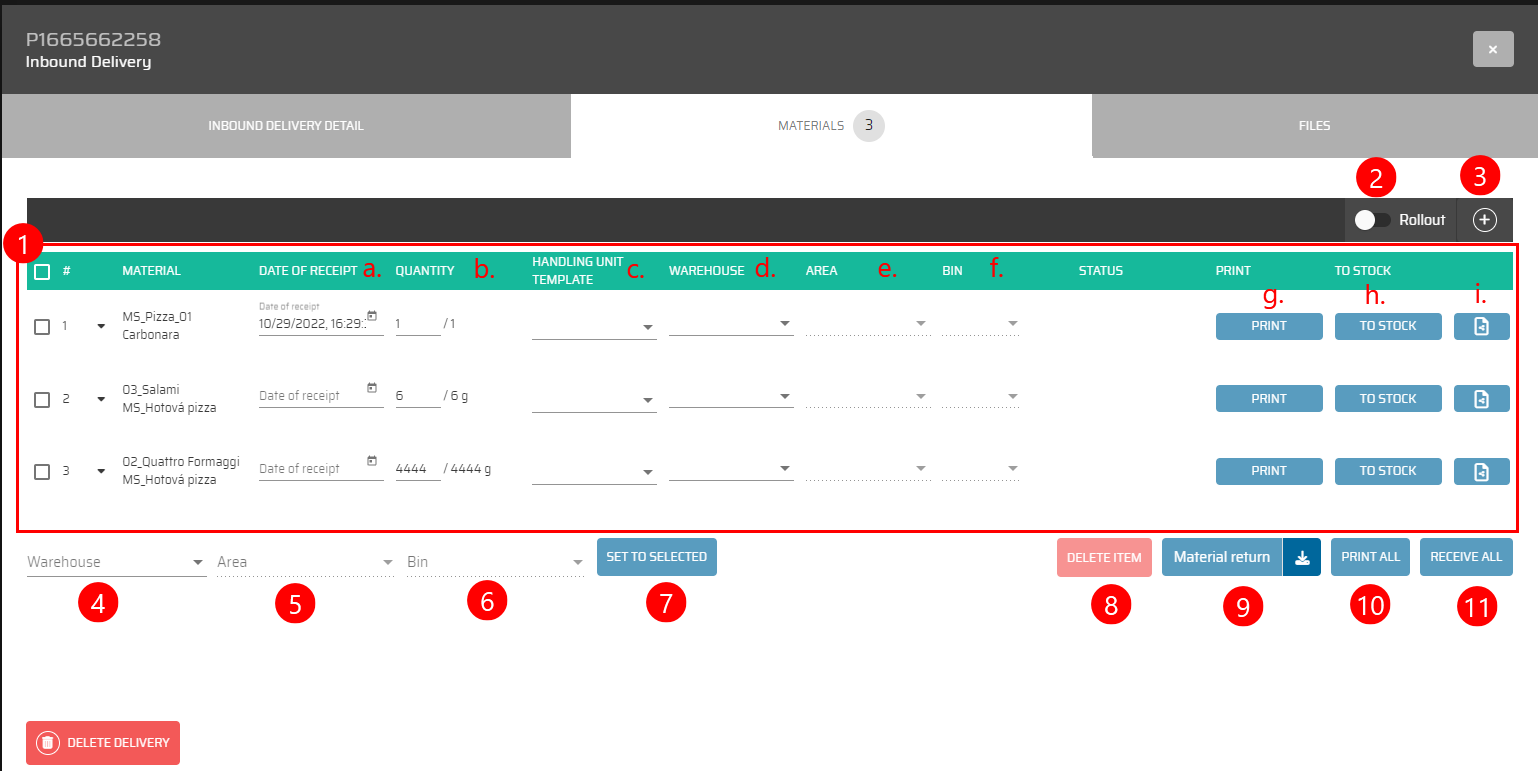Tick checkbox for row 2 03_Salami
The height and width of the screenshot is (771, 1538).
click(x=42, y=399)
